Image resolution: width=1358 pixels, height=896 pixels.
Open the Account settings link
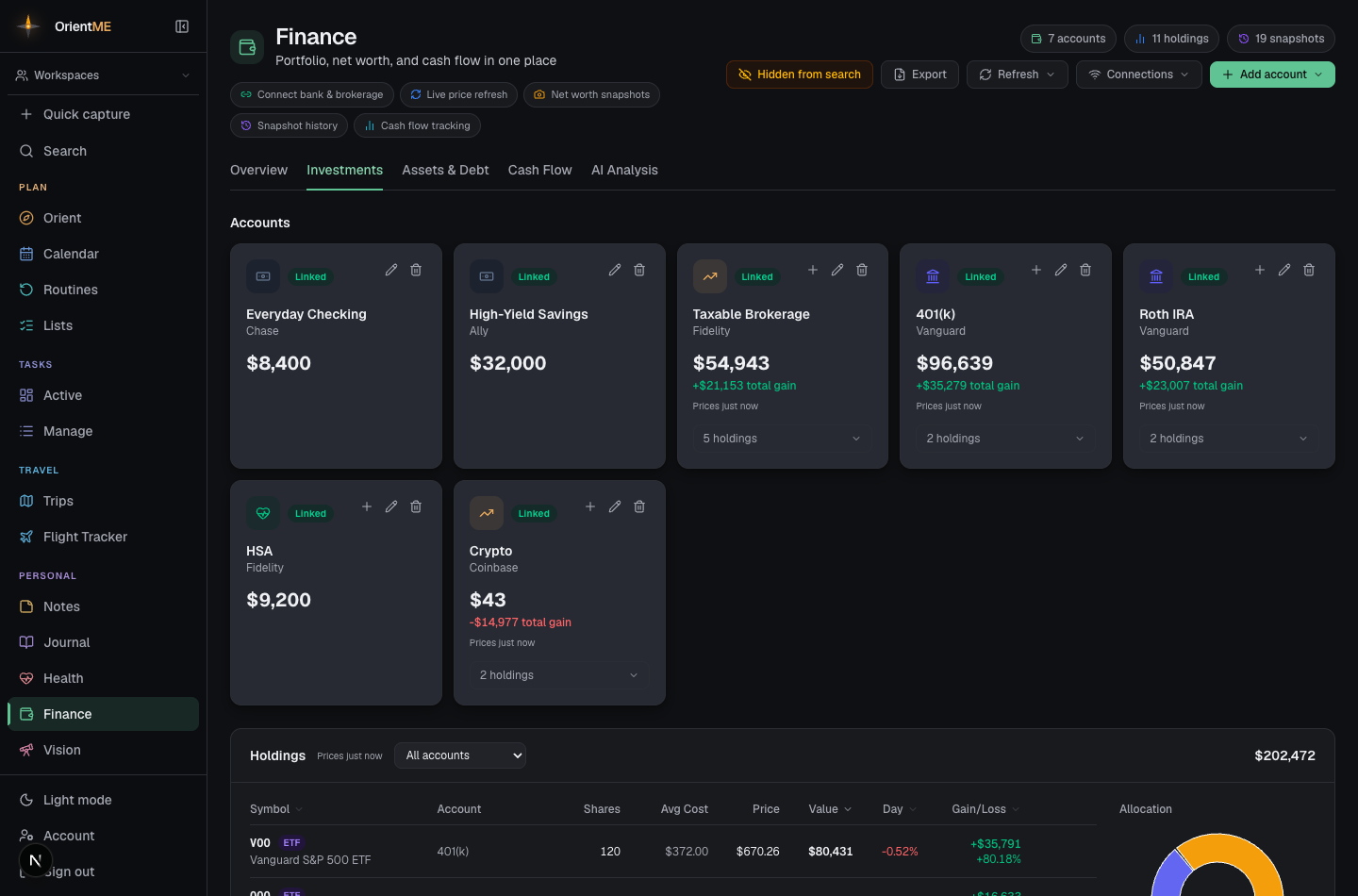[104, 836]
